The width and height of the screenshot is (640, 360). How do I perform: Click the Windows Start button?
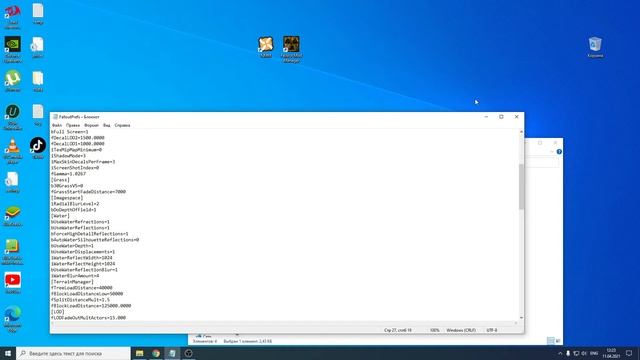click(x=8, y=353)
